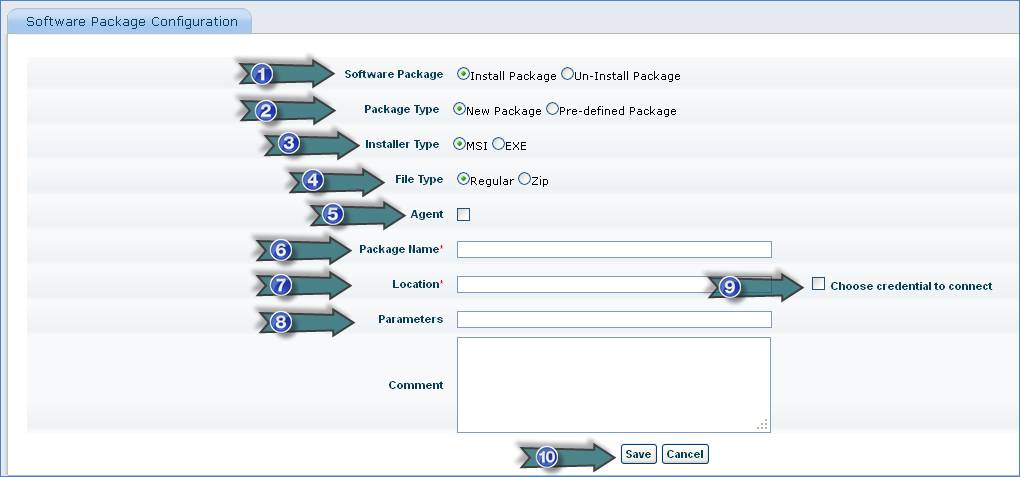Click the Cancel button
1020x477 pixels.
(x=685, y=454)
